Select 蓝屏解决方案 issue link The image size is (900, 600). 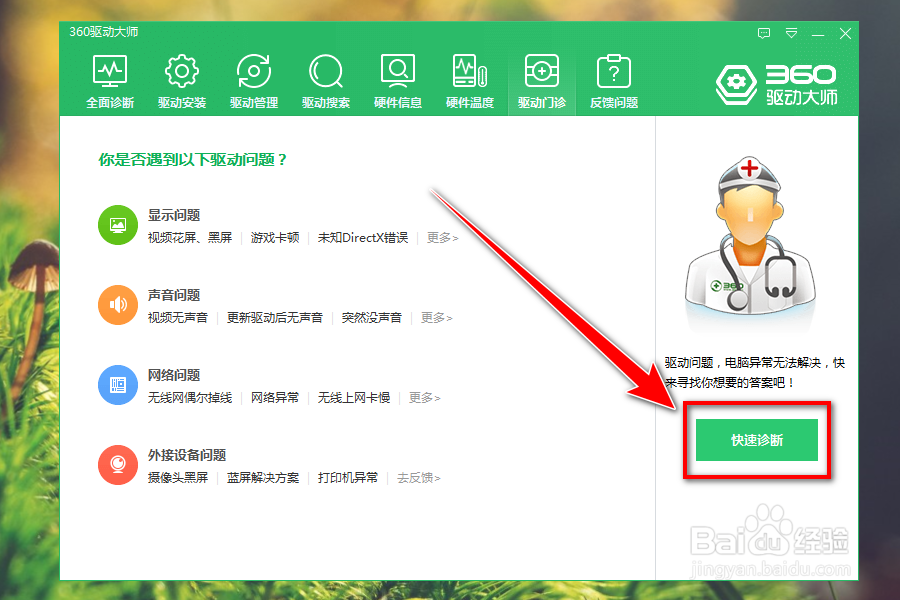[x=263, y=478]
